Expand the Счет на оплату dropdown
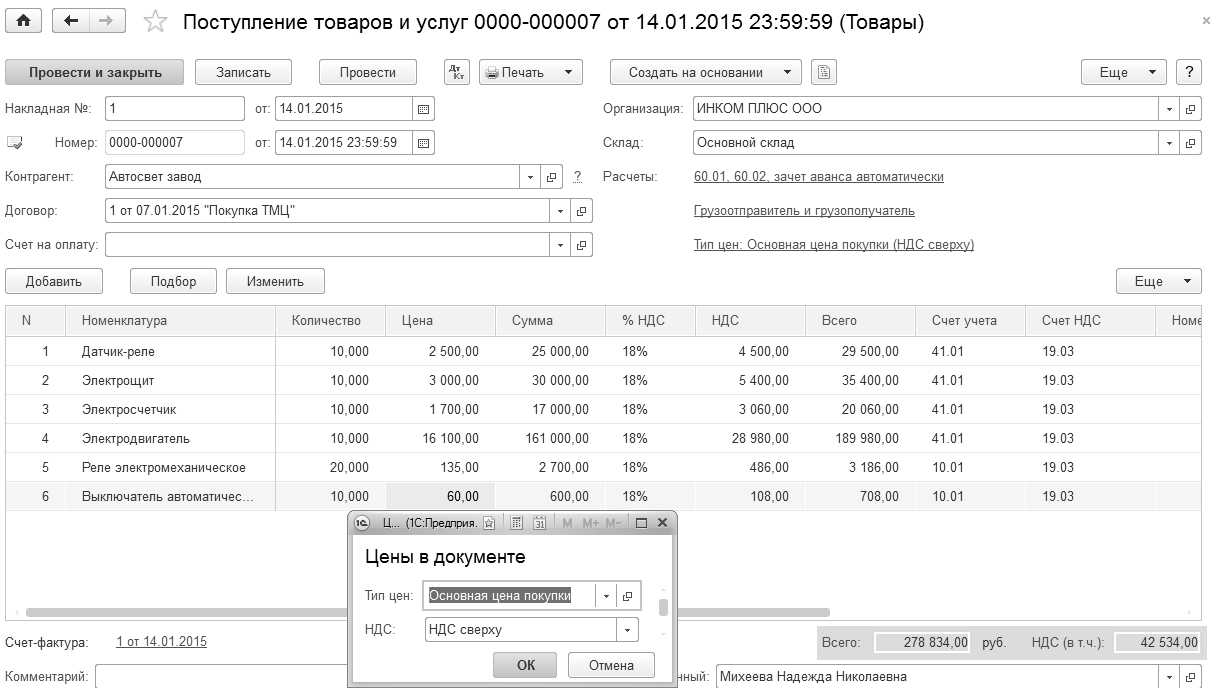This screenshot has height=688, width=1222. point(561,245)
